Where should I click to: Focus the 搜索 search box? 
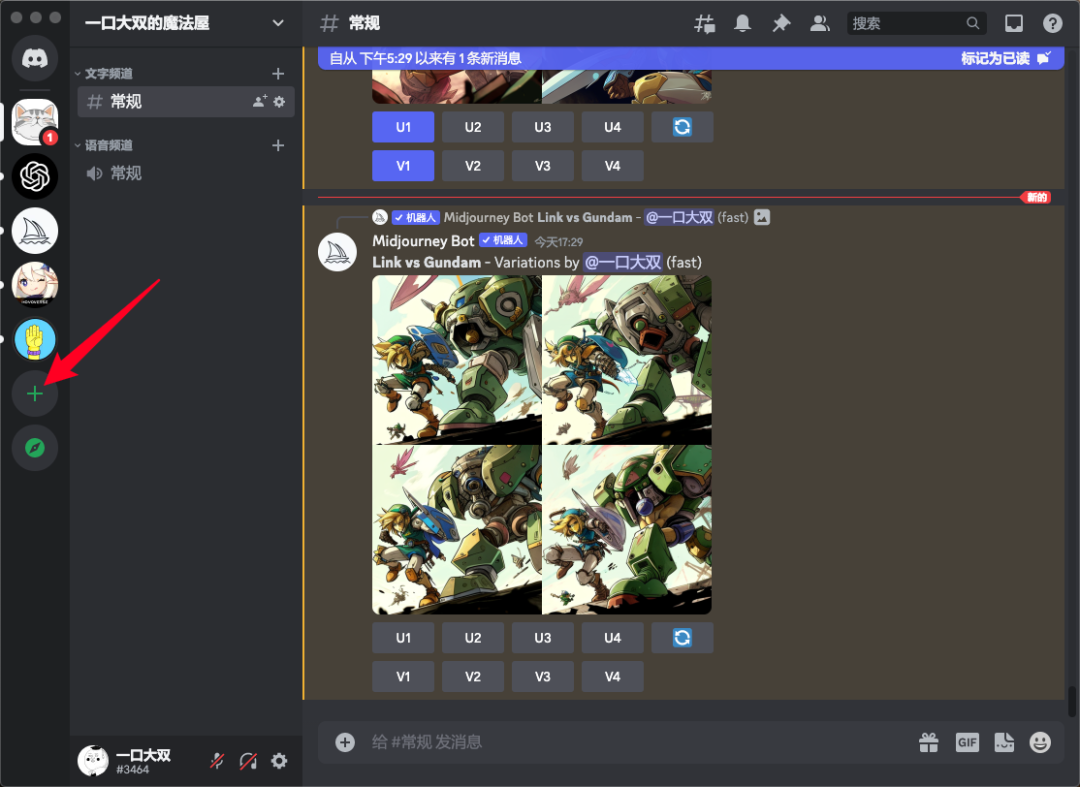(x=916, y=23)
